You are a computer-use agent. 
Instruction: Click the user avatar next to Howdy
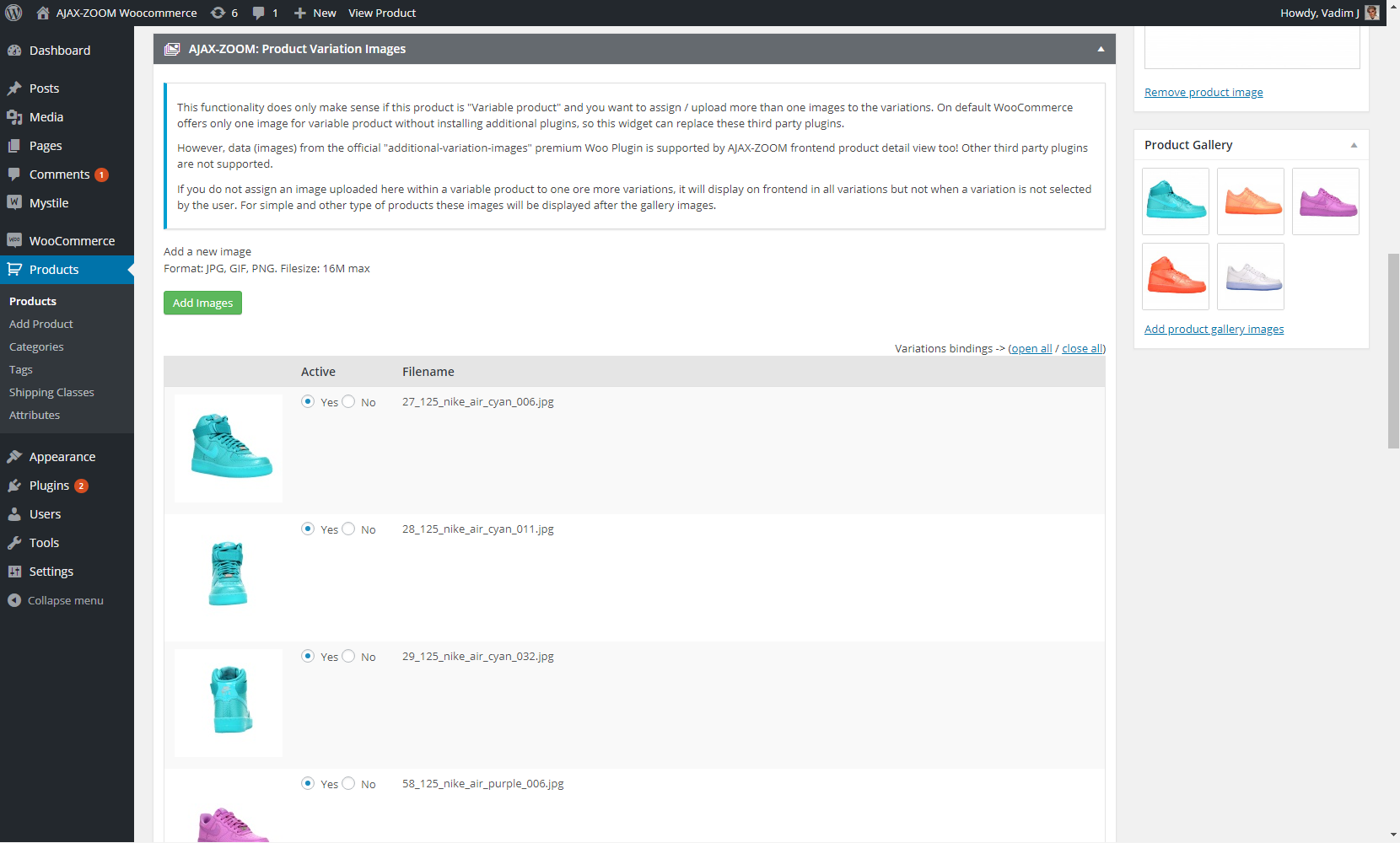click(x=1372, y=13)
